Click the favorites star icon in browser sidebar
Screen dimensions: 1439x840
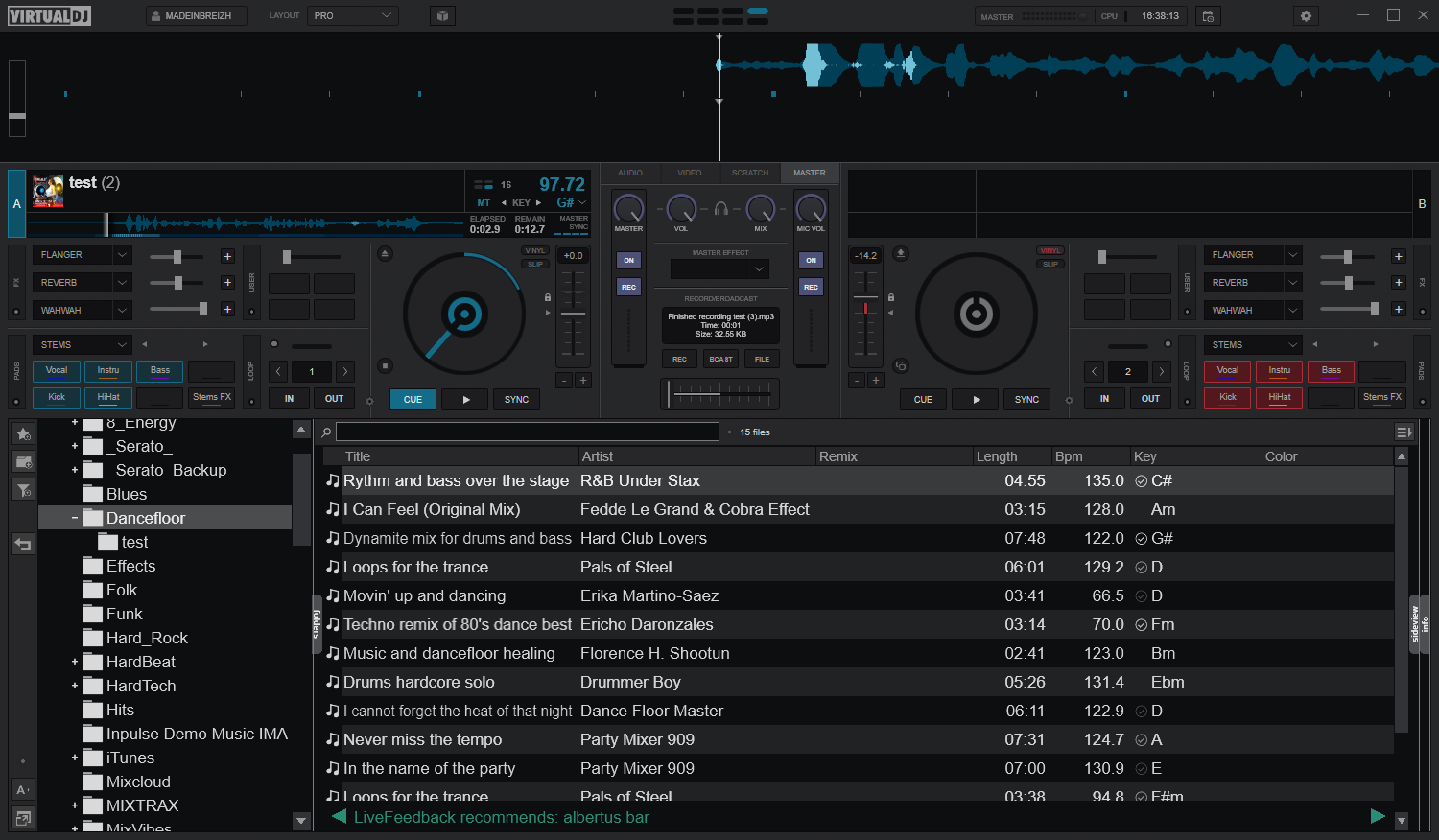[23, 433]
